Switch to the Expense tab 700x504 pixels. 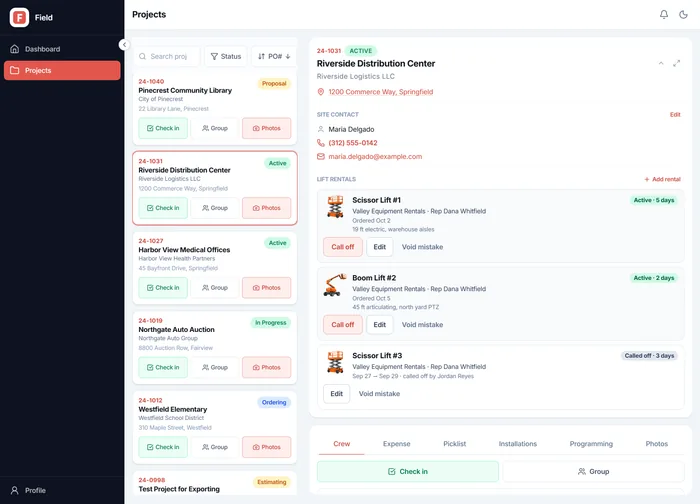[396, 444]
